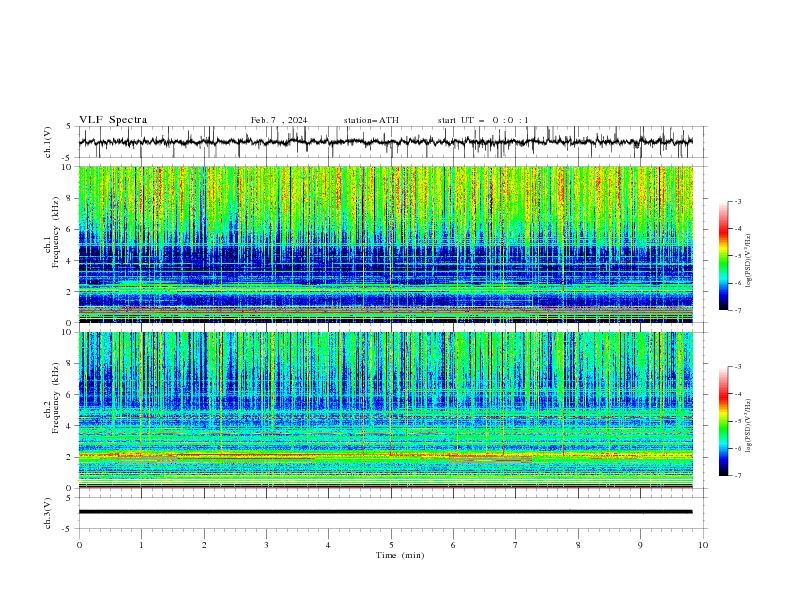Select the "Time (min)" axis label
Viewport: 792px width, 612px height.
coord(400,555)
